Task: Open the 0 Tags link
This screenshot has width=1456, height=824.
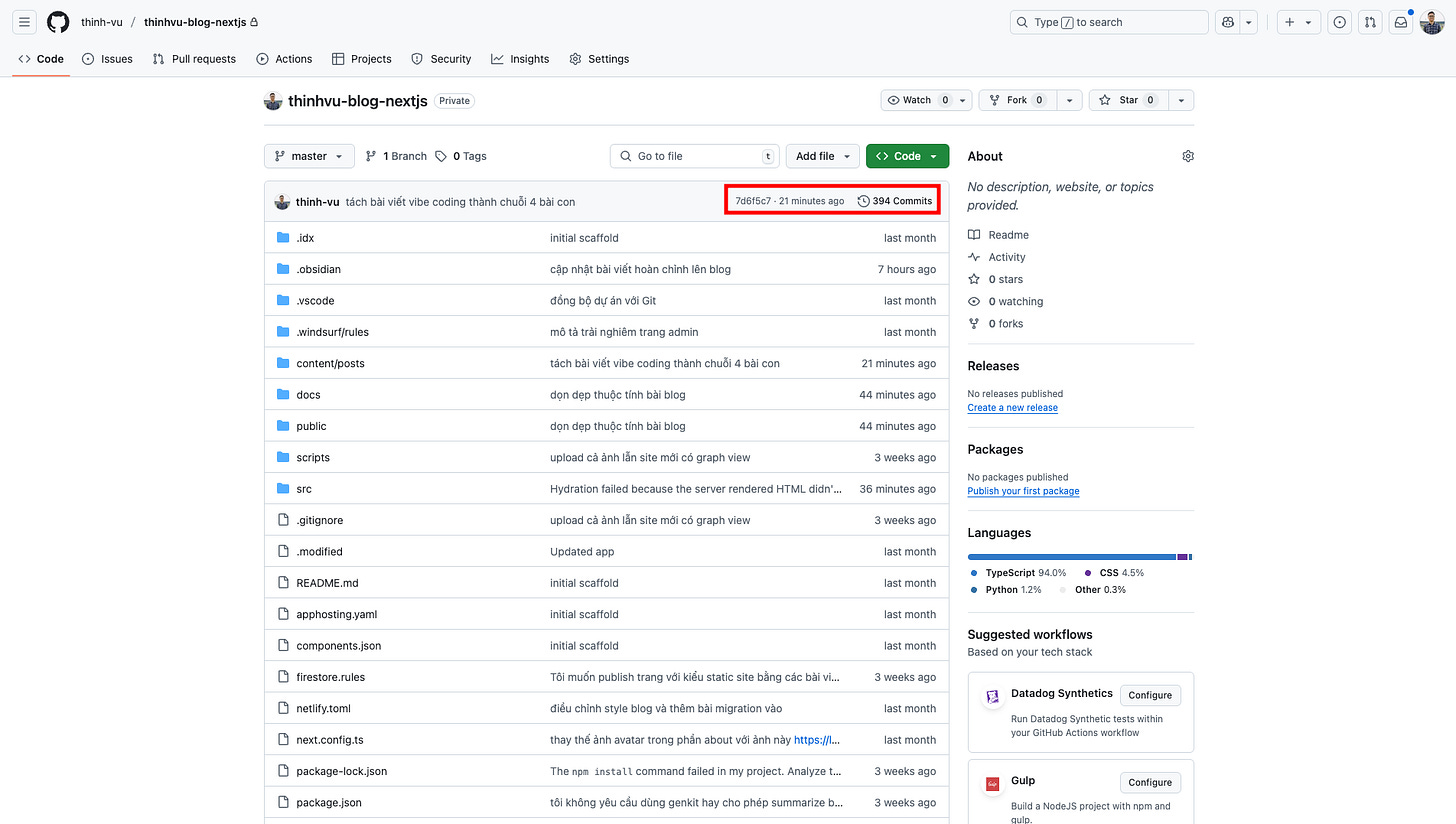Action: 461,156
